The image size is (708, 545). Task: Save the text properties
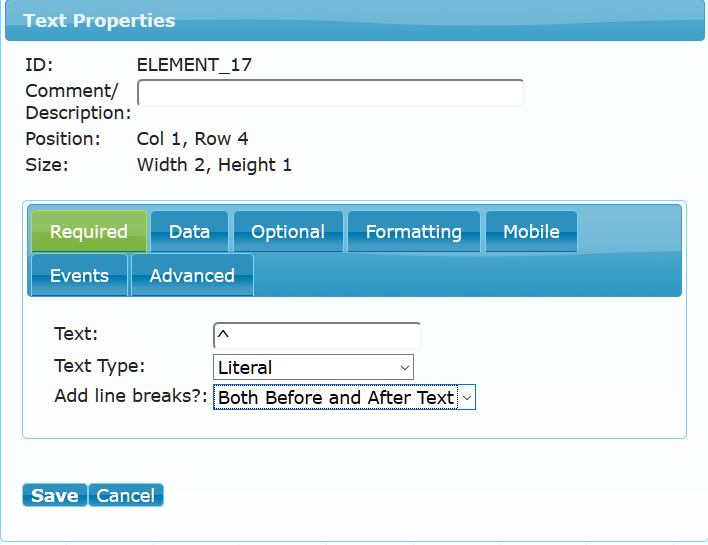(x=55, y=495)
